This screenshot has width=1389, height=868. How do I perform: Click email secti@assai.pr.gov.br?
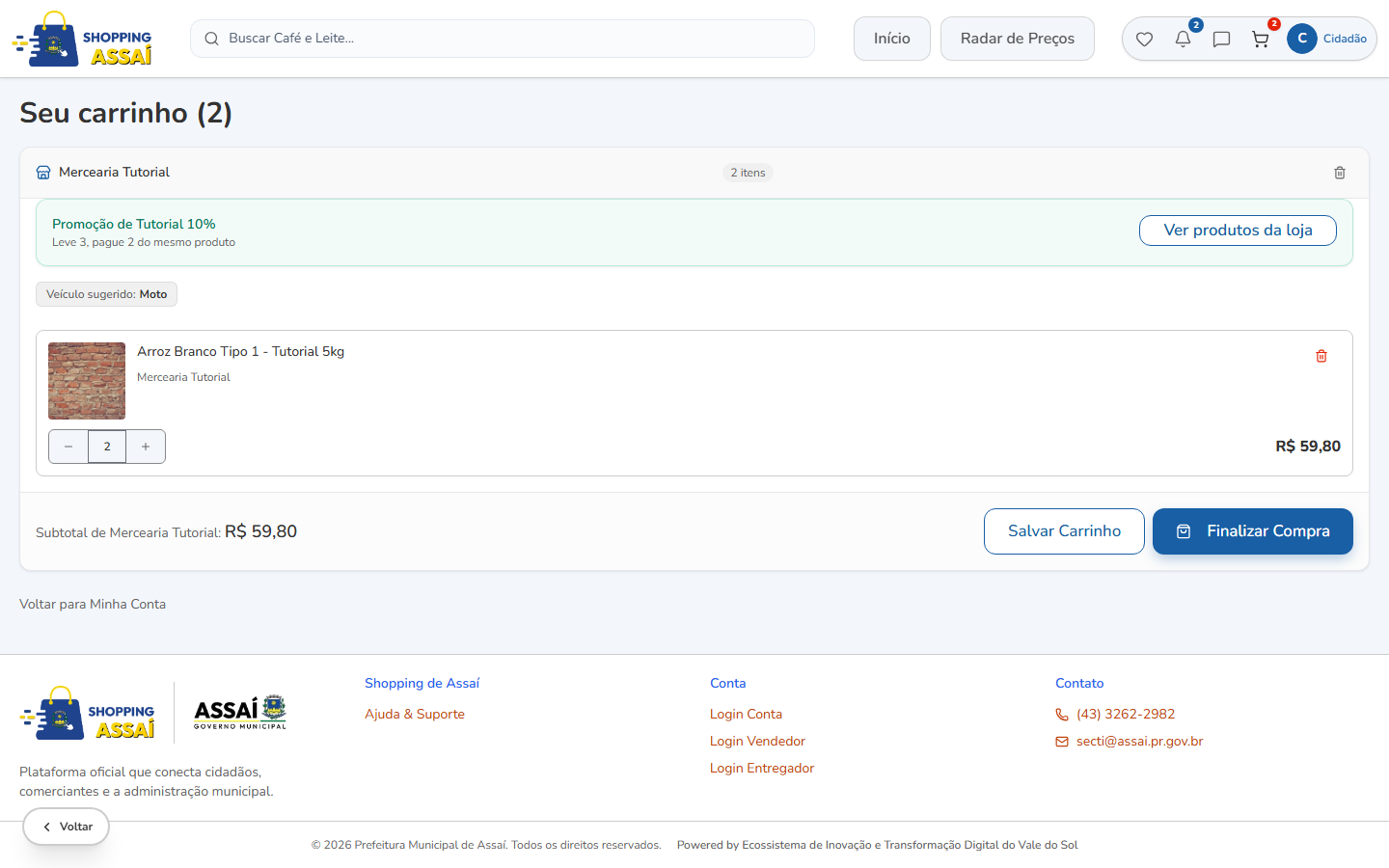point(1139,741)
